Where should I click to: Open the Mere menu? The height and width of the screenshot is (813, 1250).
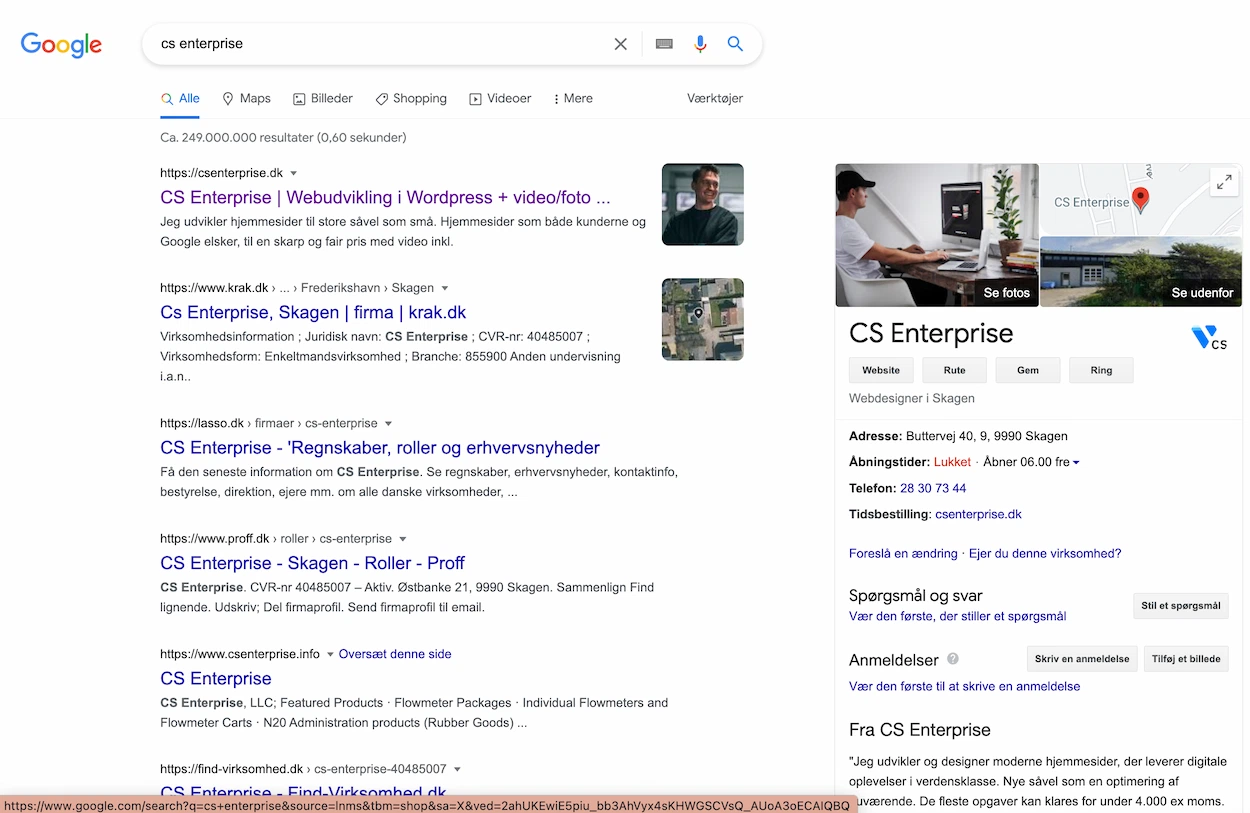tap(573, 98)
